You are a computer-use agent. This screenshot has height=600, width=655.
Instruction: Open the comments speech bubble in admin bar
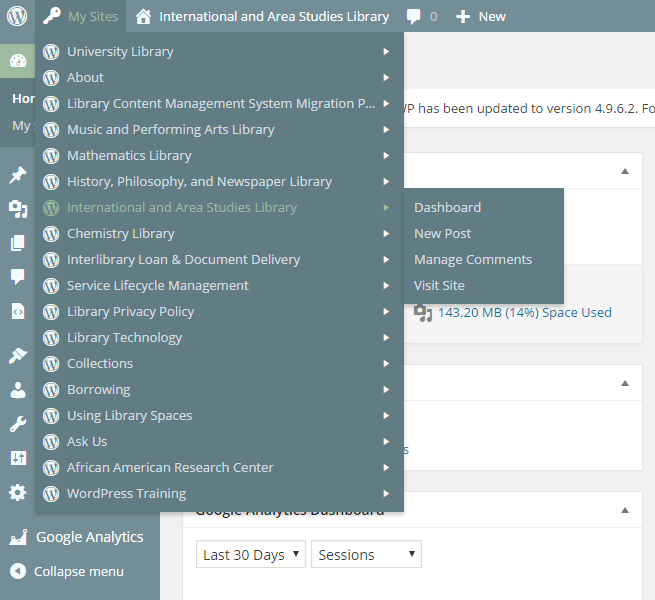coord(414,17)
